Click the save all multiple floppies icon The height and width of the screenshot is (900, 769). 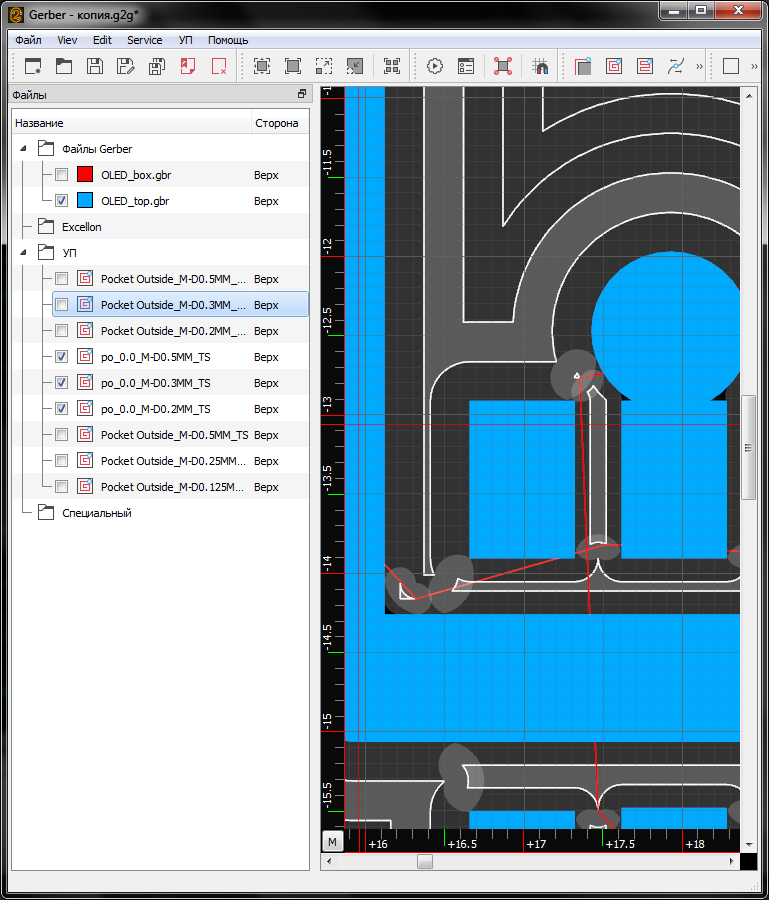[157, 66]
